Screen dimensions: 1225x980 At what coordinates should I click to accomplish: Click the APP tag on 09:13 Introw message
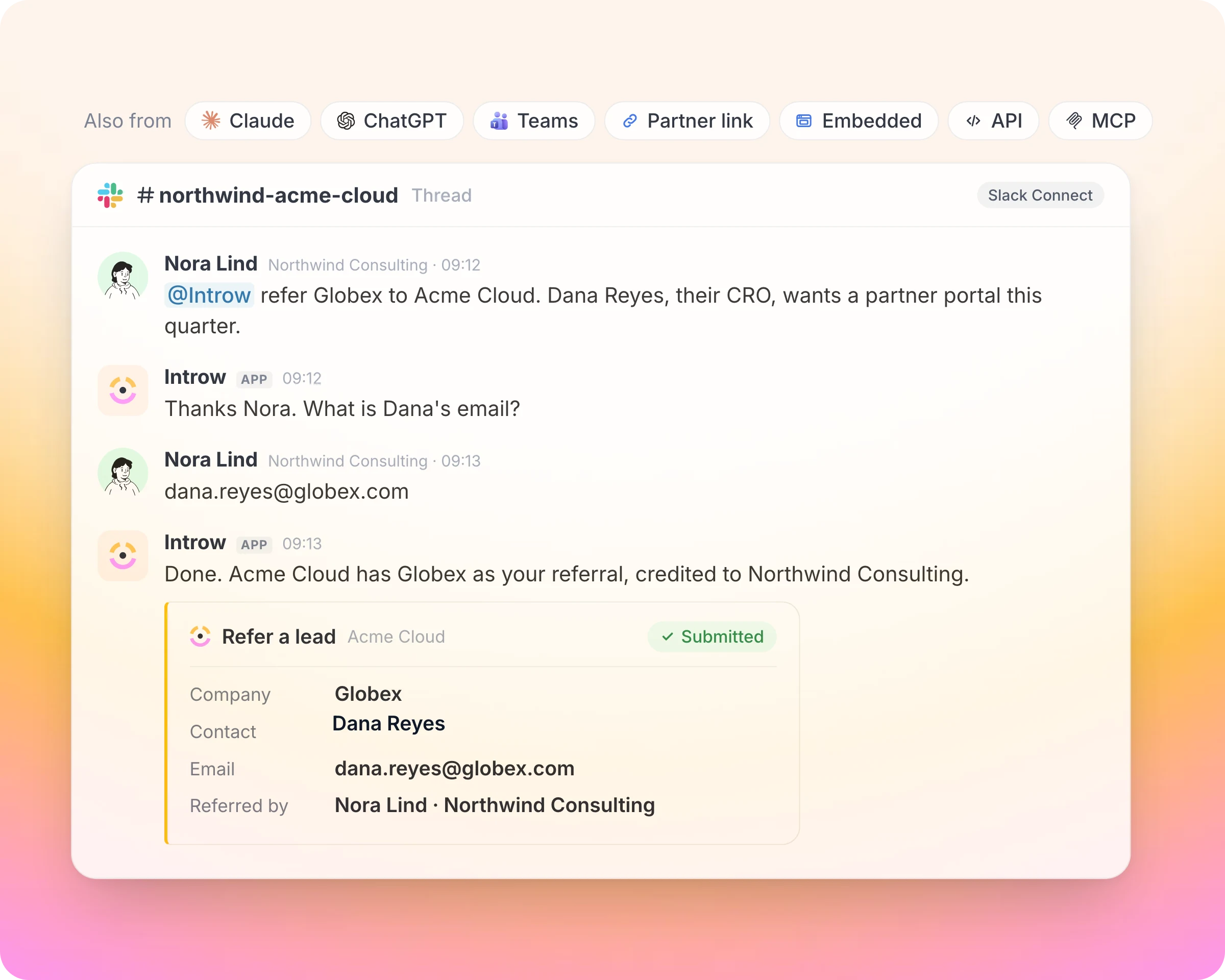coord(254,544)
